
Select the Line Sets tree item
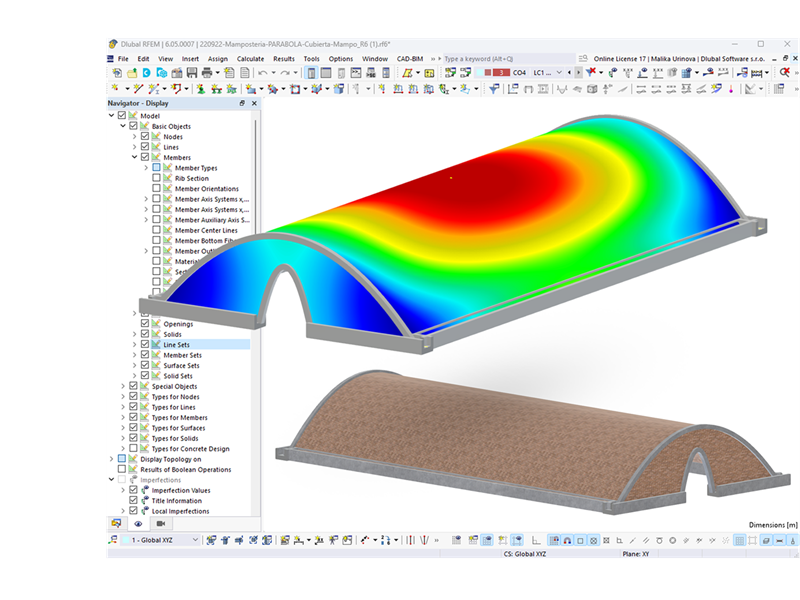pos(177,344)
